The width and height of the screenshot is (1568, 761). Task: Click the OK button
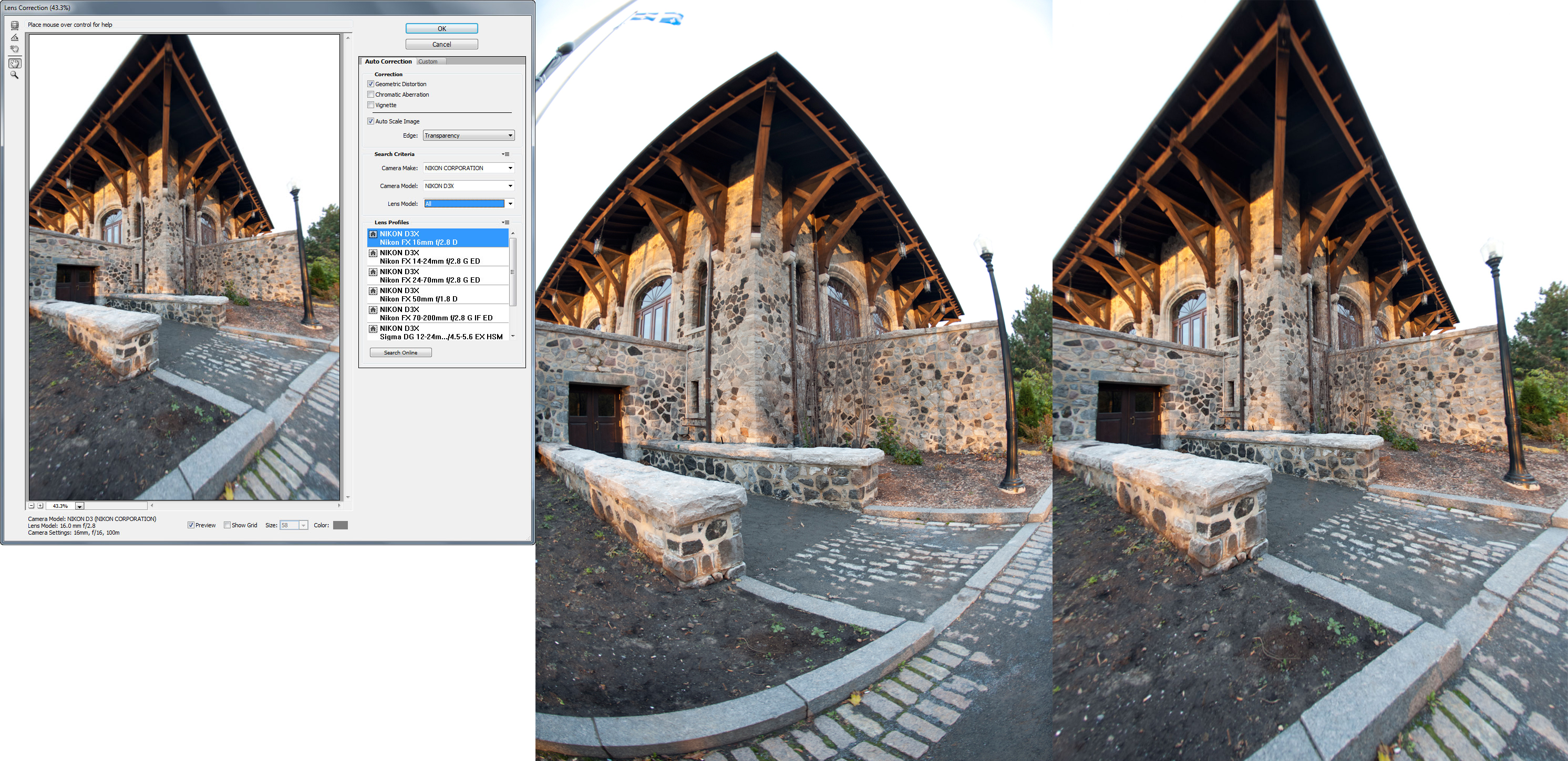point(441,28)
